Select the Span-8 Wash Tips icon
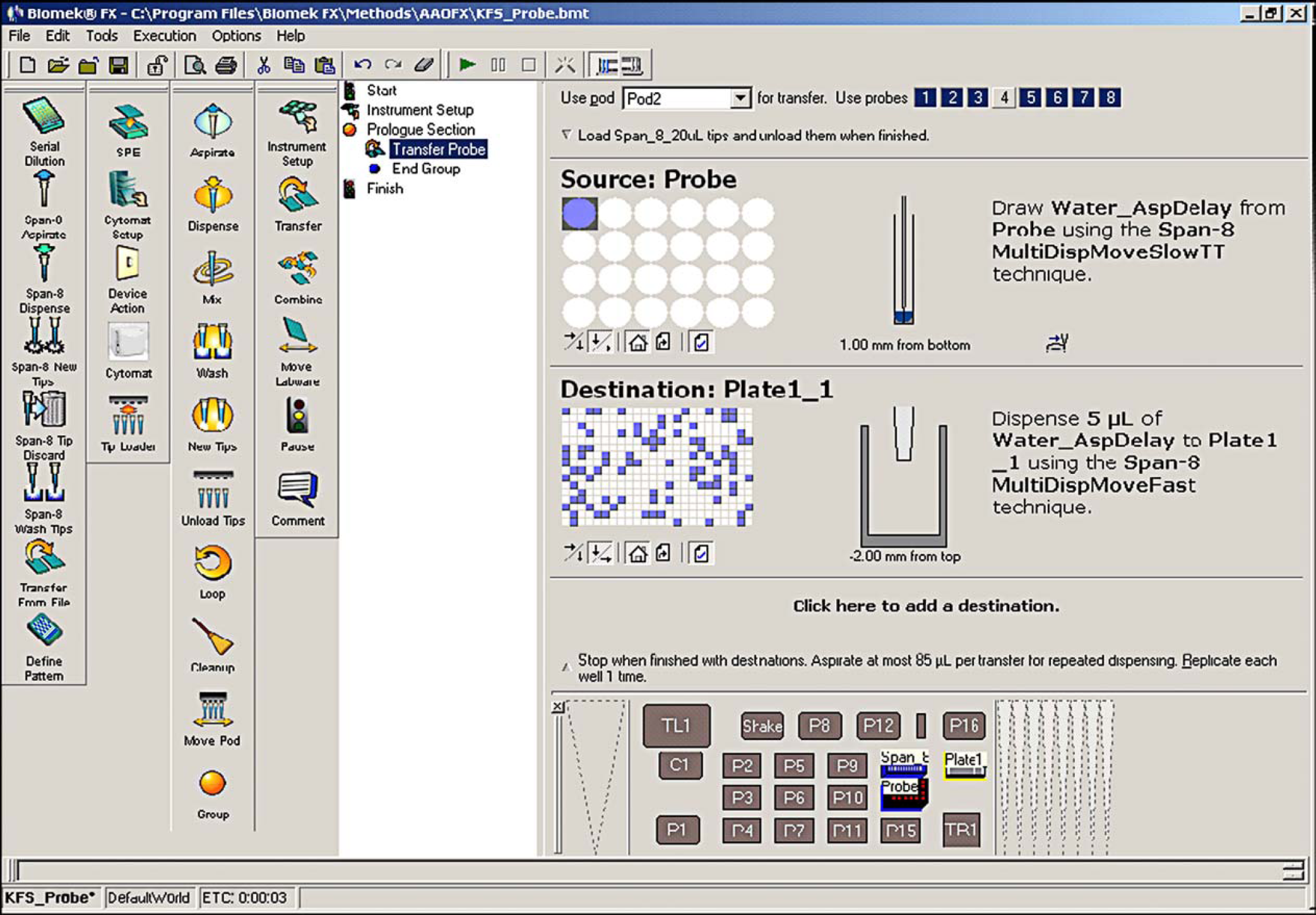Viewport: 1316px width, 915px height. coord(44,499)
